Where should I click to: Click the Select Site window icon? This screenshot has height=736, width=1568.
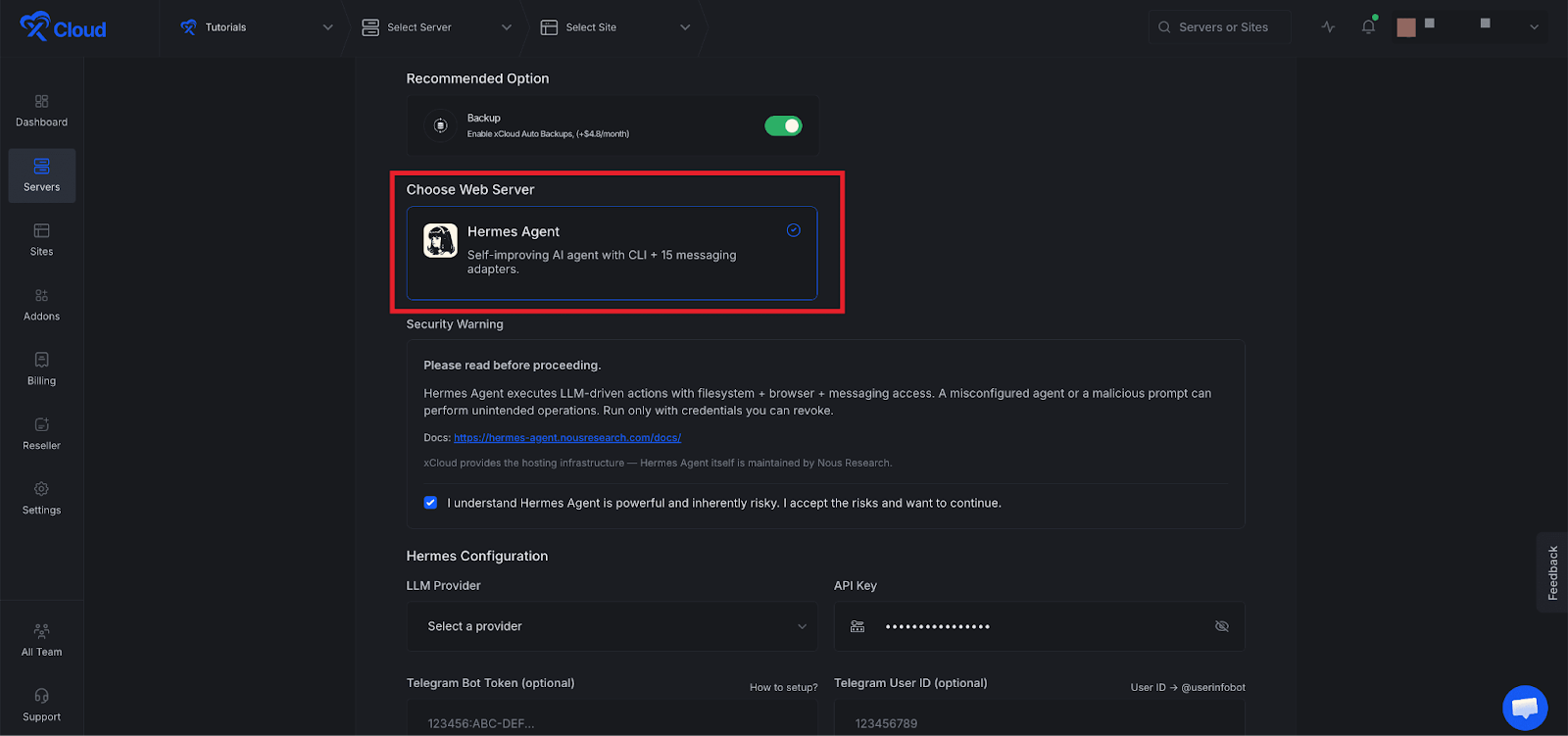549,27
